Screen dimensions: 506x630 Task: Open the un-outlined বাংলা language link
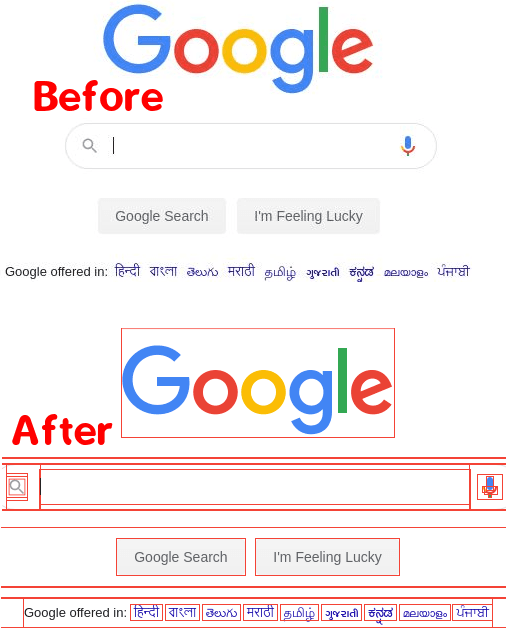point(163,271)
